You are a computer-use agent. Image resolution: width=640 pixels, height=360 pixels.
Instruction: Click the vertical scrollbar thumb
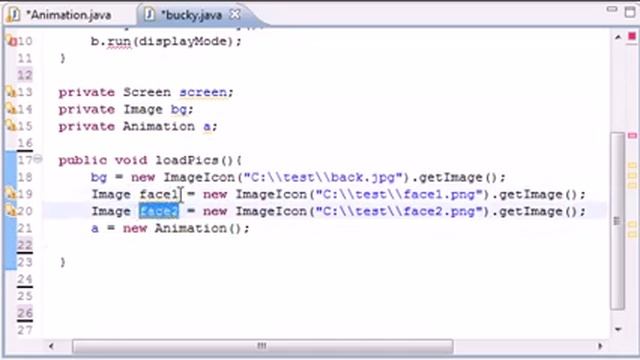click(x=618, y=220)
